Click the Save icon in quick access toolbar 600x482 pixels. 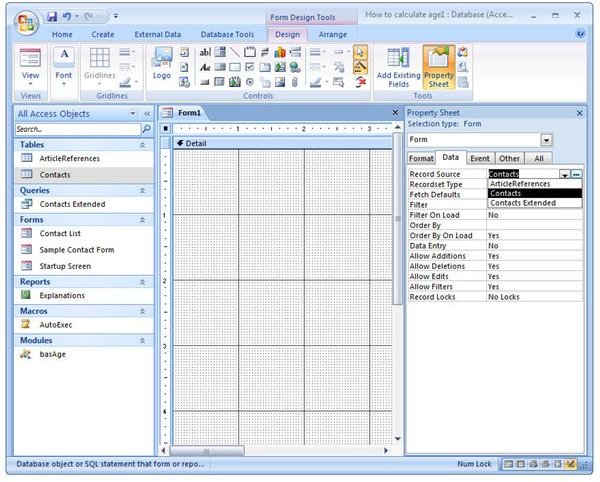[x=52, y=17]
